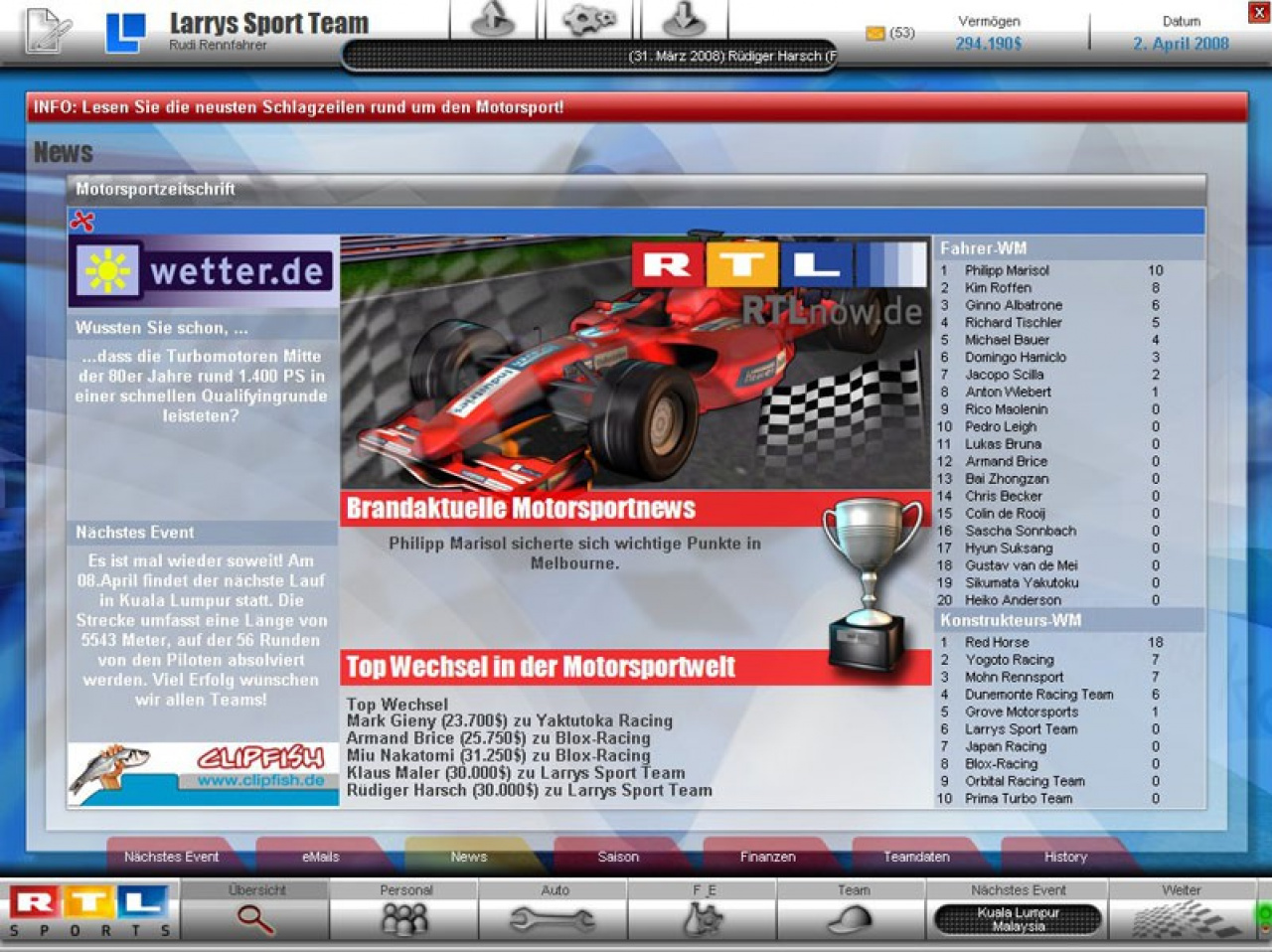Open the Team cap section
1272x952 pixels.
pos(853,909)
